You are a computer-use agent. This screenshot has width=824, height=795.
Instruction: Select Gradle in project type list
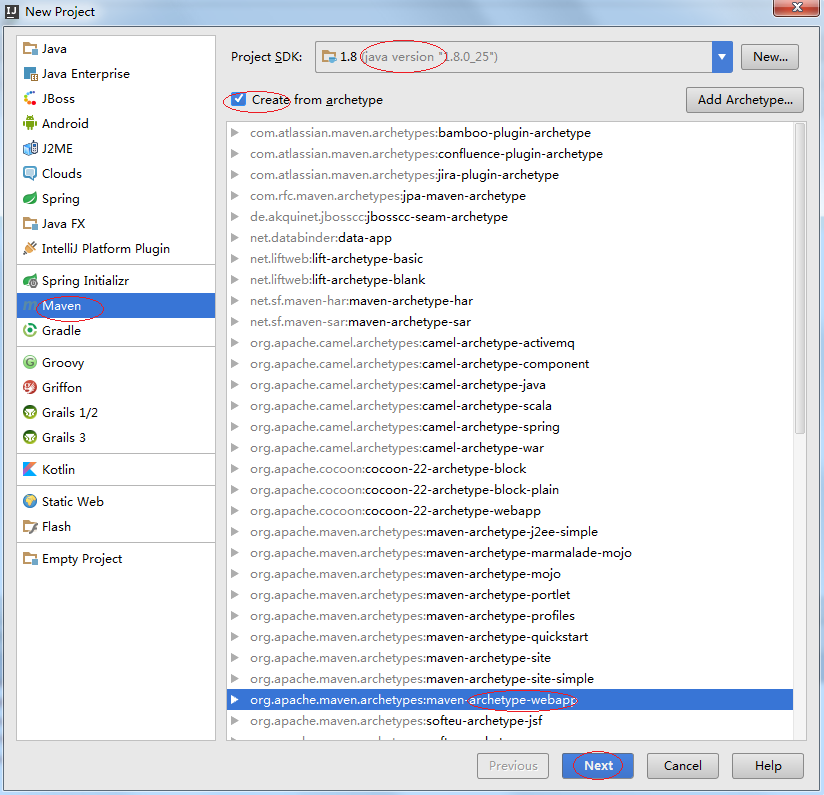(116, 331)
